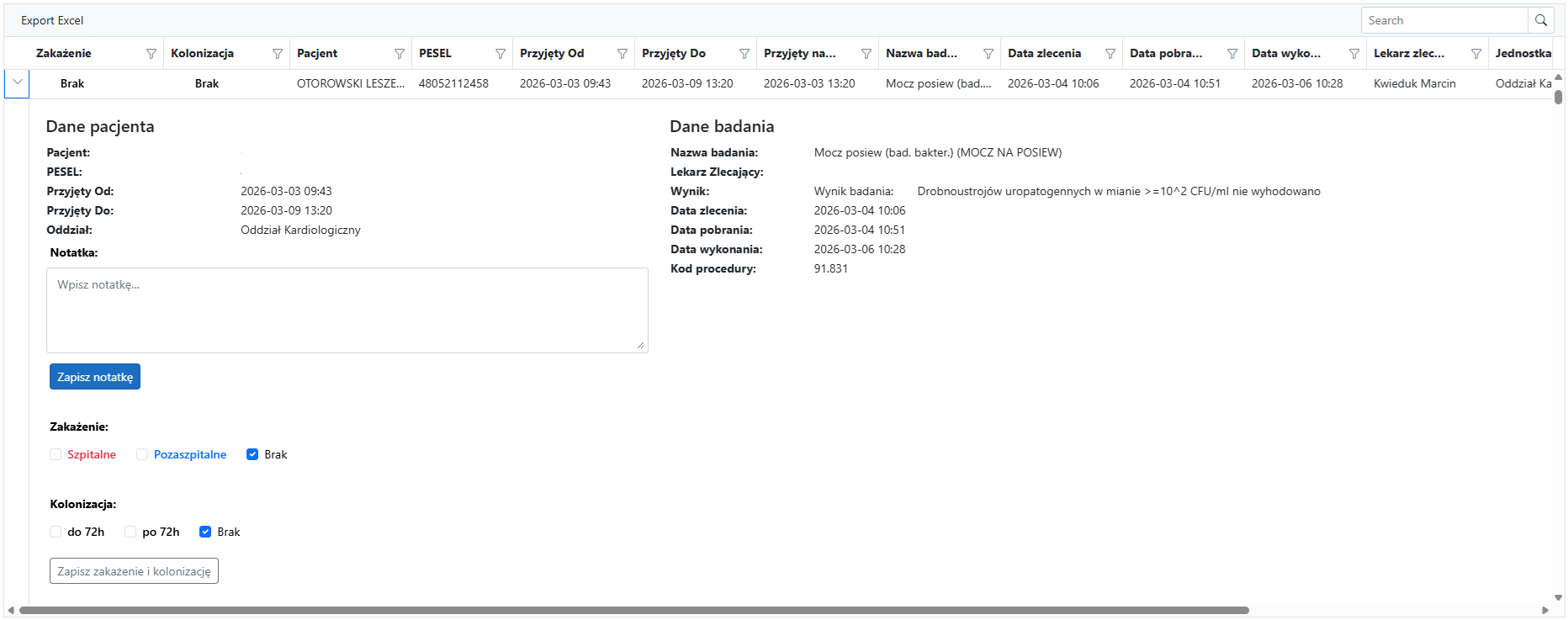
Task: Check the Pozaszpitalne infection checkbox
Action: [142, 454]
